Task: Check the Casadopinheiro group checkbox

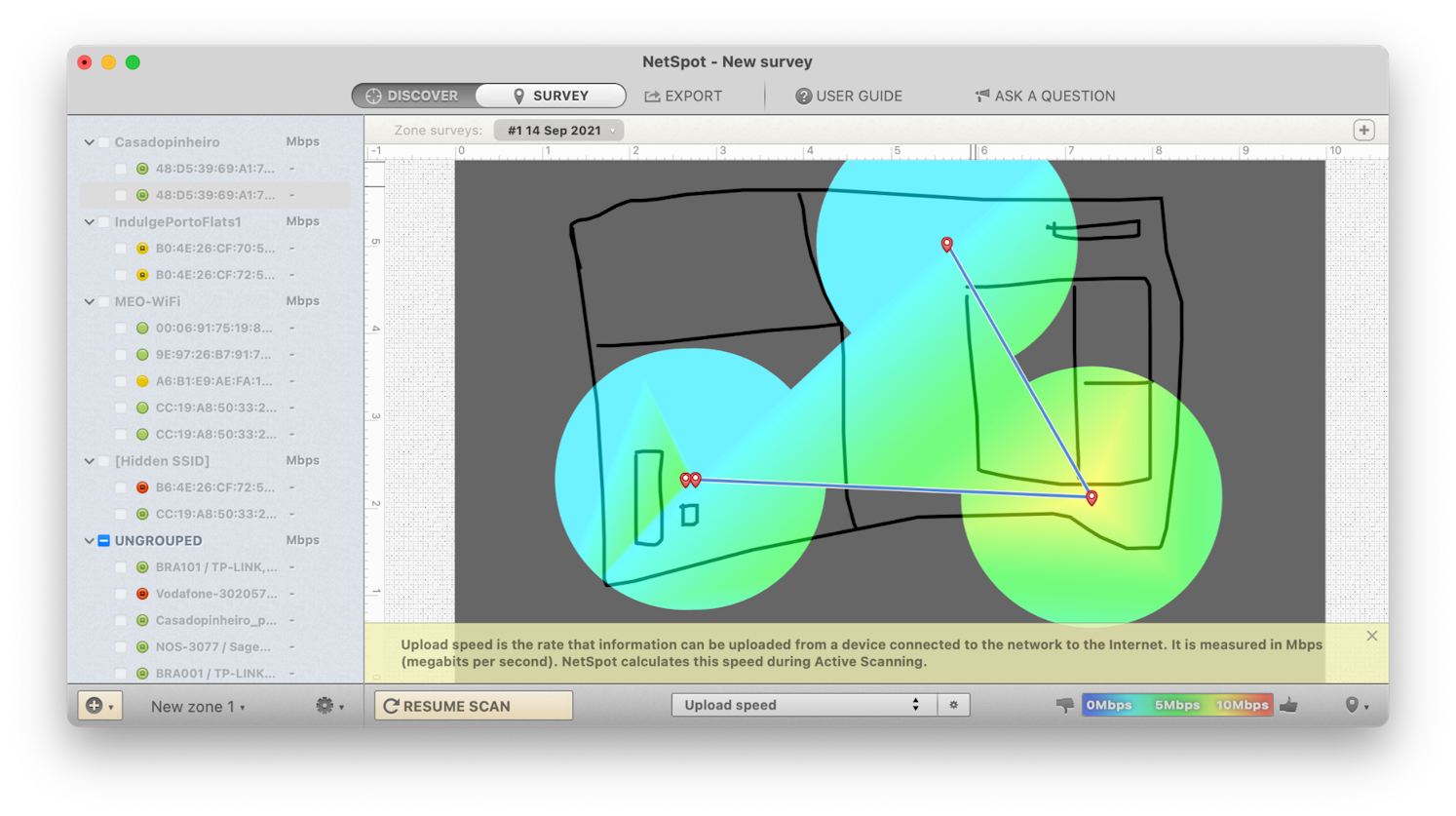Action: tap(104, 142)
